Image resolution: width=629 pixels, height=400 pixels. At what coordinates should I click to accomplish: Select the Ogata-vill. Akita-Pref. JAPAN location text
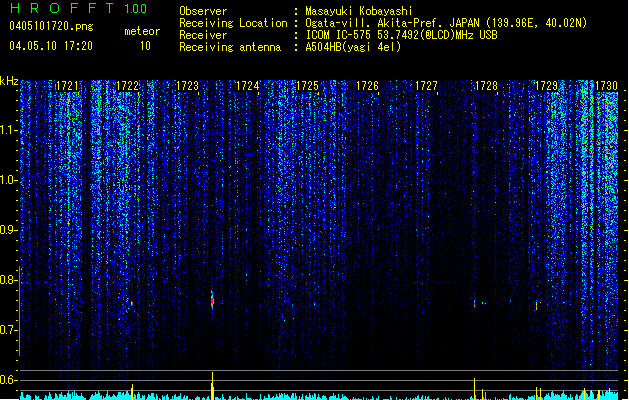446,23
